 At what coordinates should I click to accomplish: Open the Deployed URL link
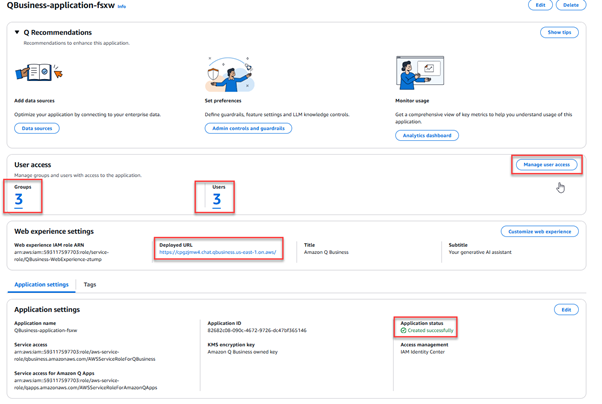(218, 252)
